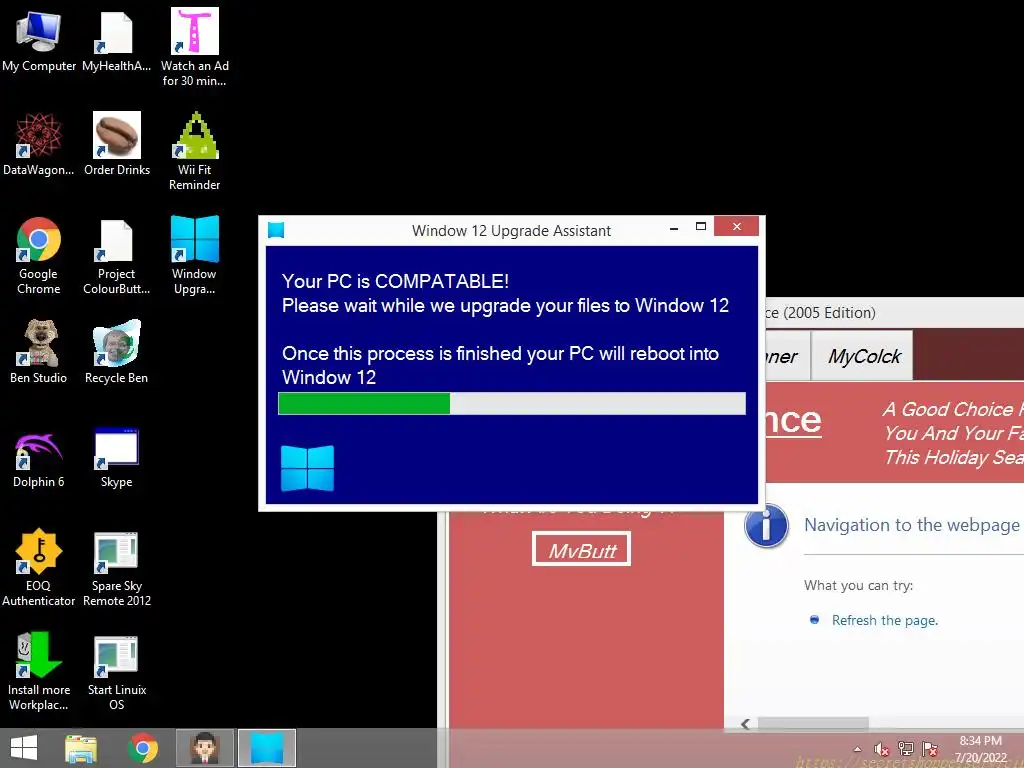Select Watch an Ad for 30 min shortcut
The width and height of the screenshot is (1024, 768).
tap(195, 48)
